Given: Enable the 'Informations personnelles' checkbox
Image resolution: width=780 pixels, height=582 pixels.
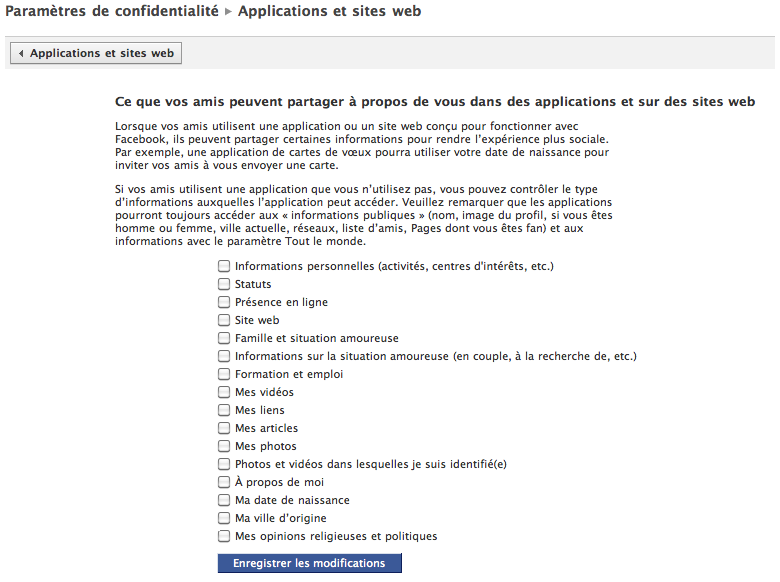Looking at the screenshot, I should pyautogui.click(x=224, y=266).
